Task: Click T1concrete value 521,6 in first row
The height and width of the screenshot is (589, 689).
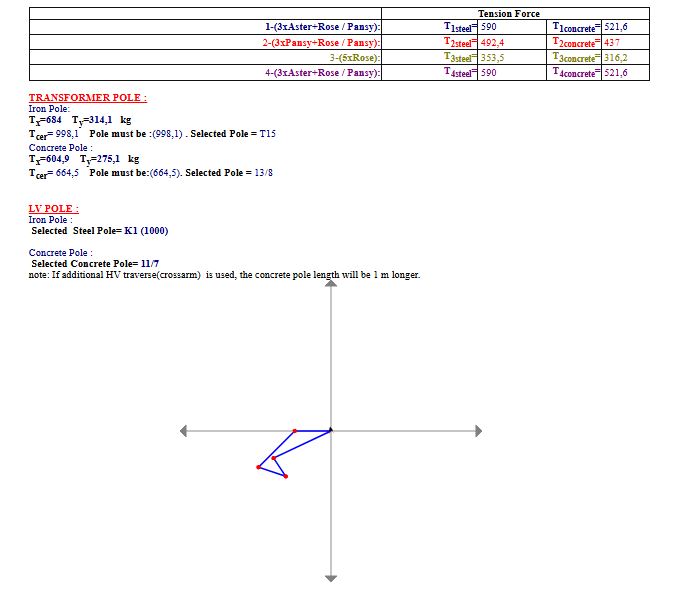Action: click(x=616, y=27)
